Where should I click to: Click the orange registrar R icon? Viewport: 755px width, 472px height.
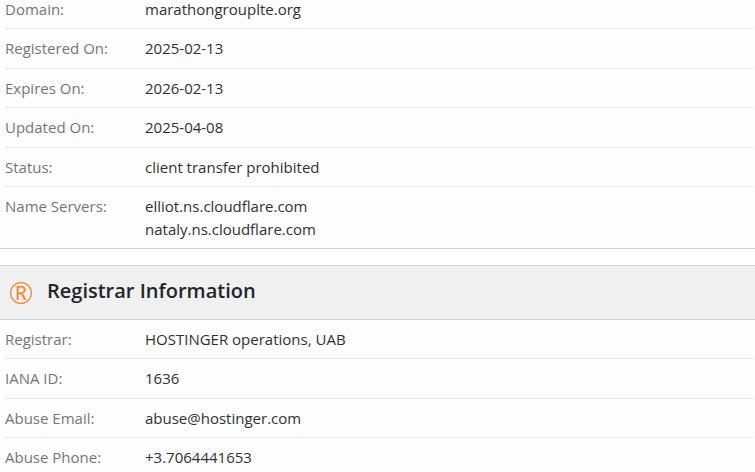click(x=21, y=293)
